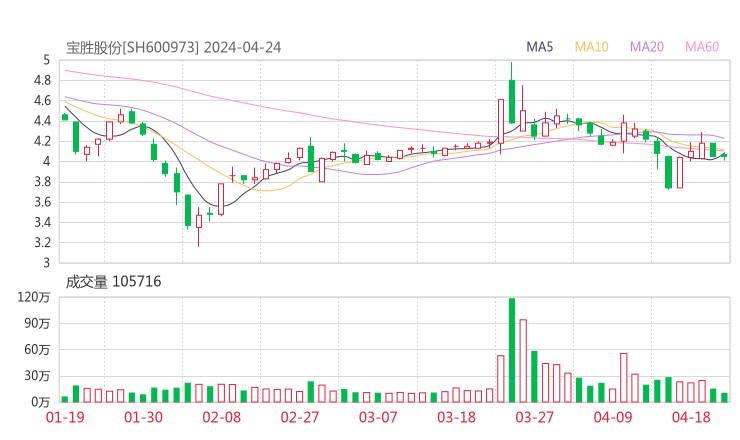Toggle the MA20 legend label

point(647,47)
